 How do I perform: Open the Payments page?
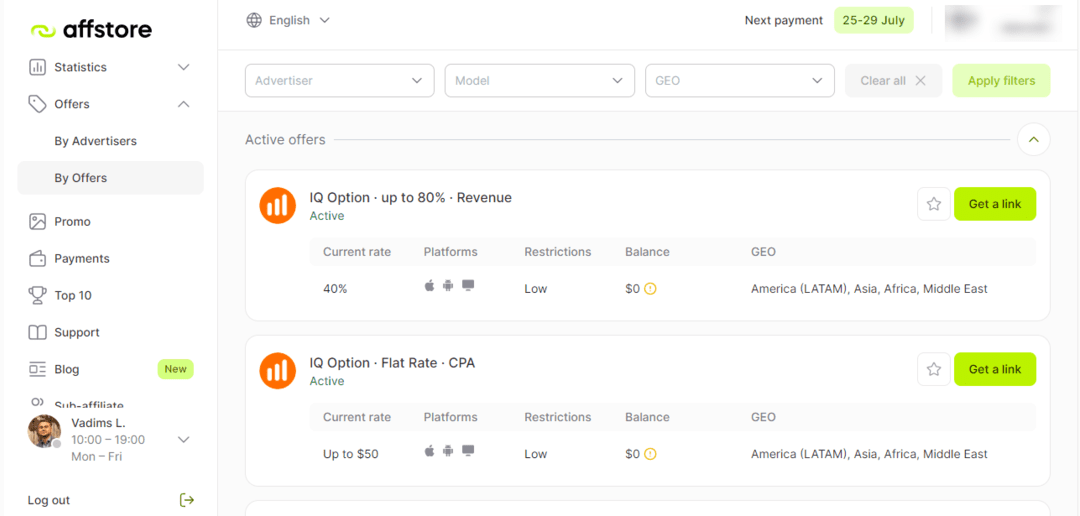[x=81, y=258]
